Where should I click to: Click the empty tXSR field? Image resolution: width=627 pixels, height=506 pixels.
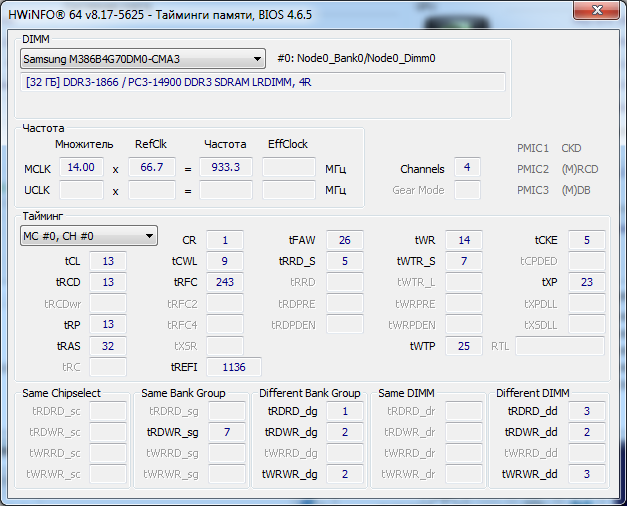pos(225,346)
